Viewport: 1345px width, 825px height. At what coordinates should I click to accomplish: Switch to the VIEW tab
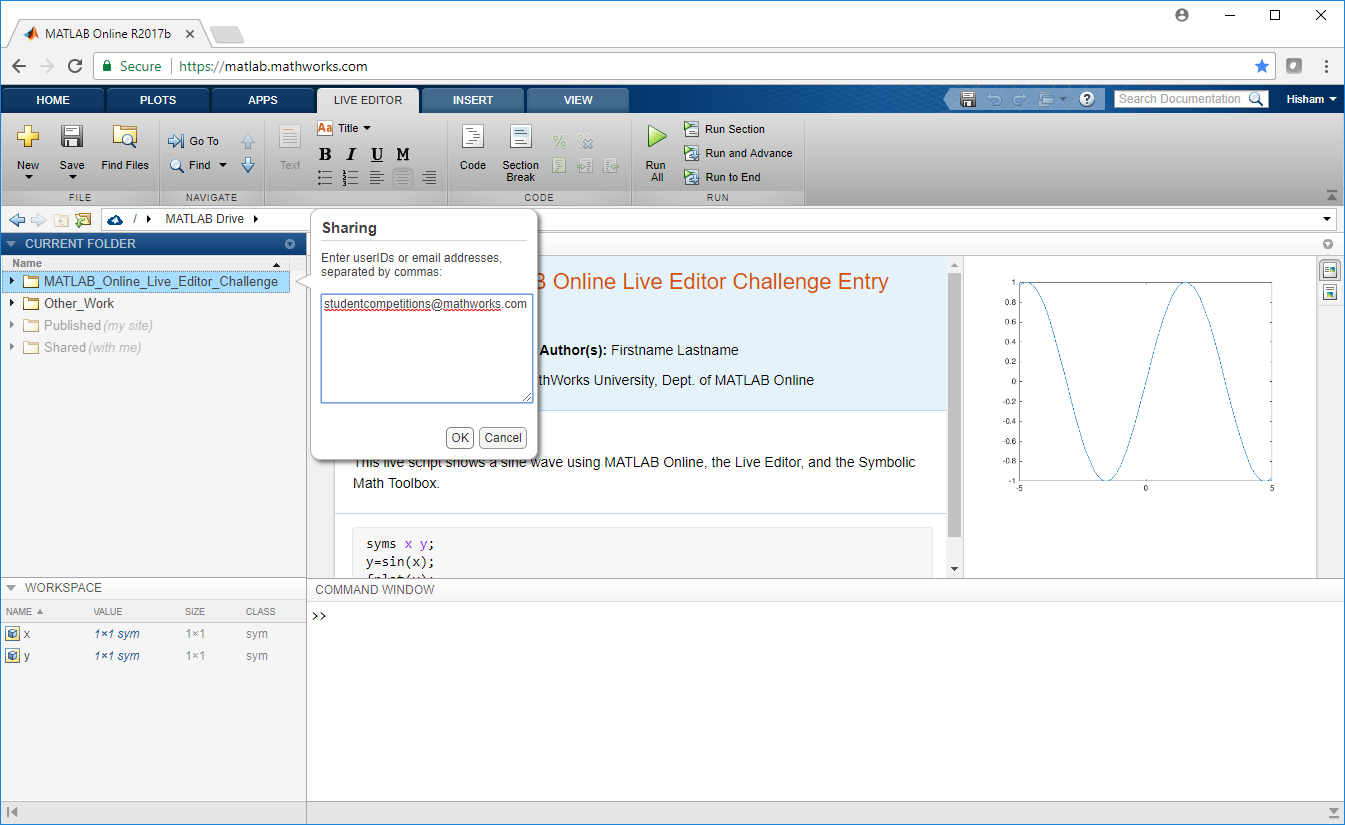[x=578, y=100]
